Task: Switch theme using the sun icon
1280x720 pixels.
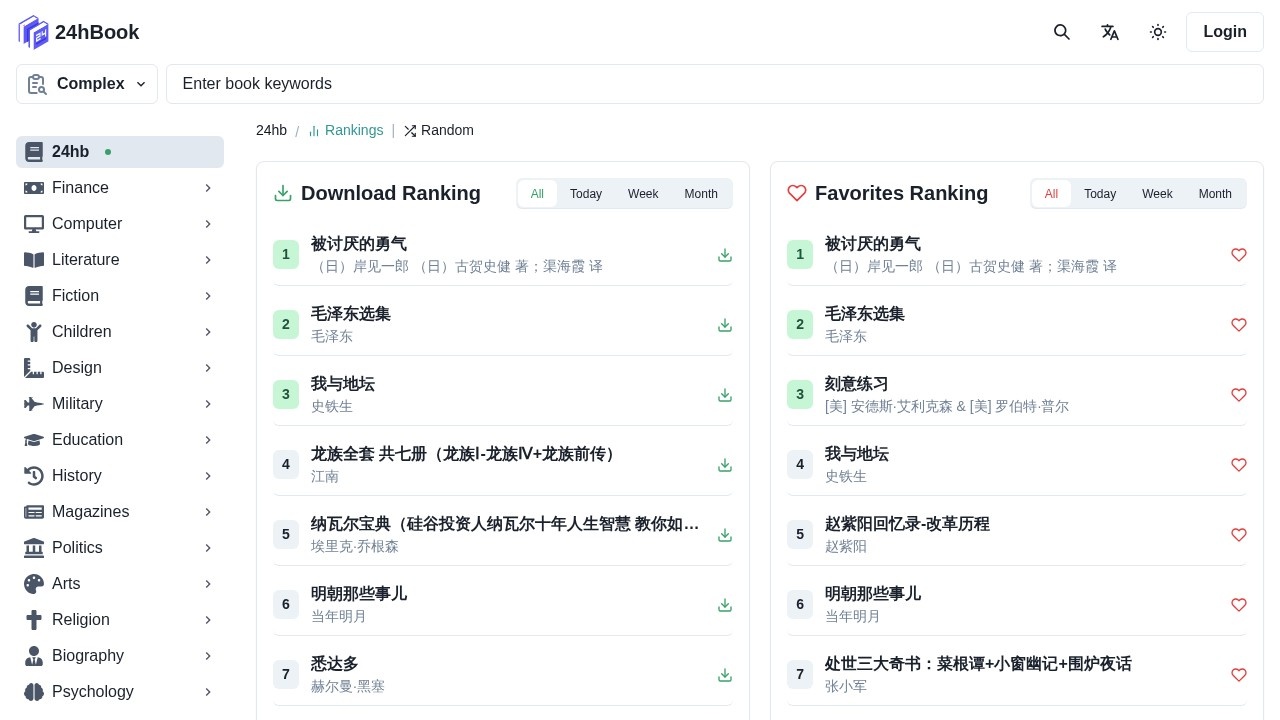Action: click(1158, 32)
